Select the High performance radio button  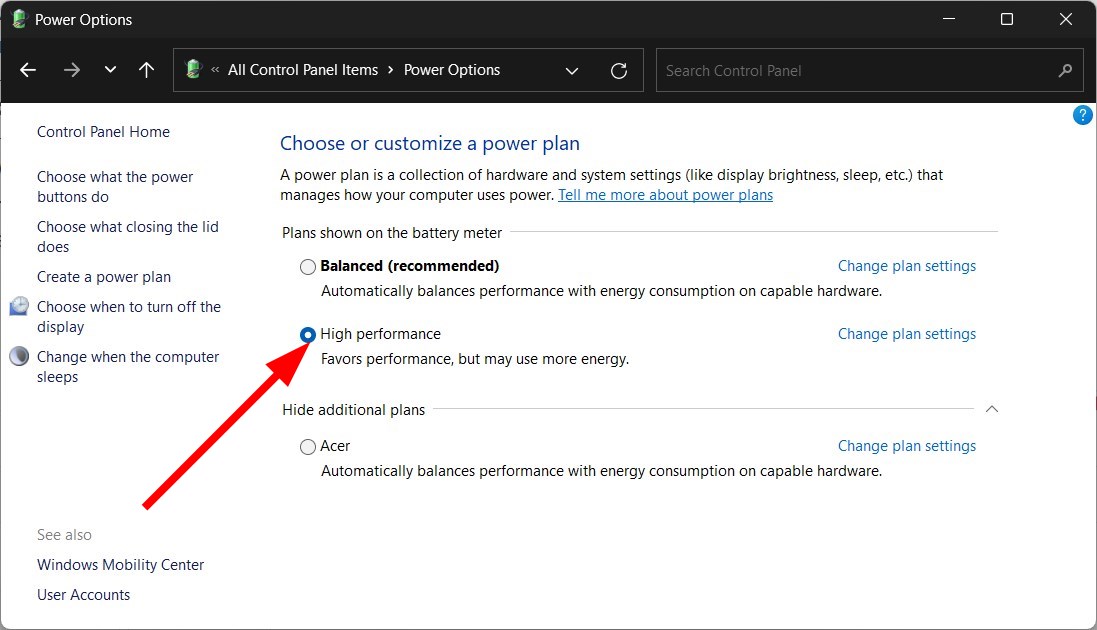[x=308, y=335]
